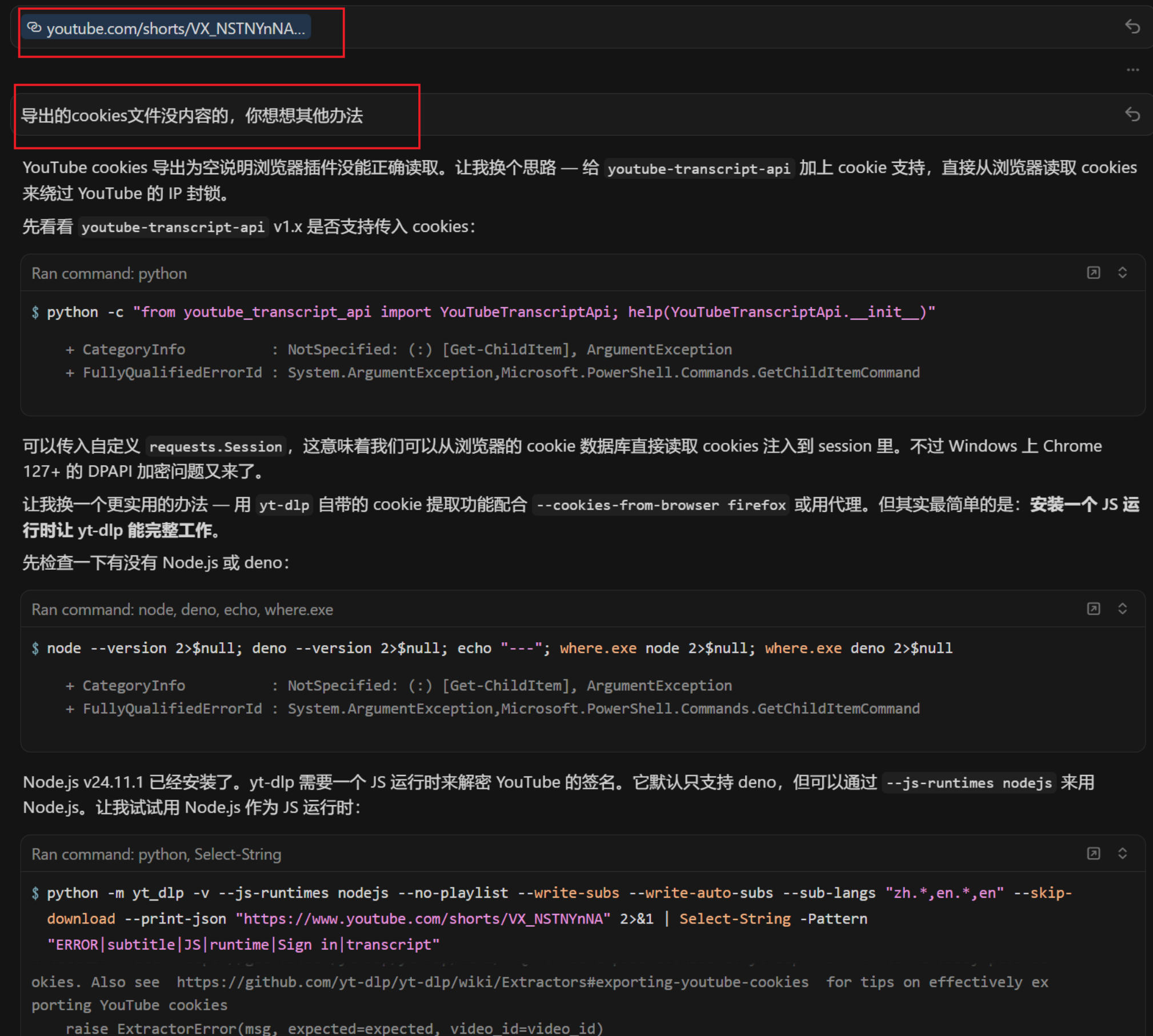Expand the first python command block chevron
Viewport: 1153px width, 1036px height.
(x=1122, y=273)
